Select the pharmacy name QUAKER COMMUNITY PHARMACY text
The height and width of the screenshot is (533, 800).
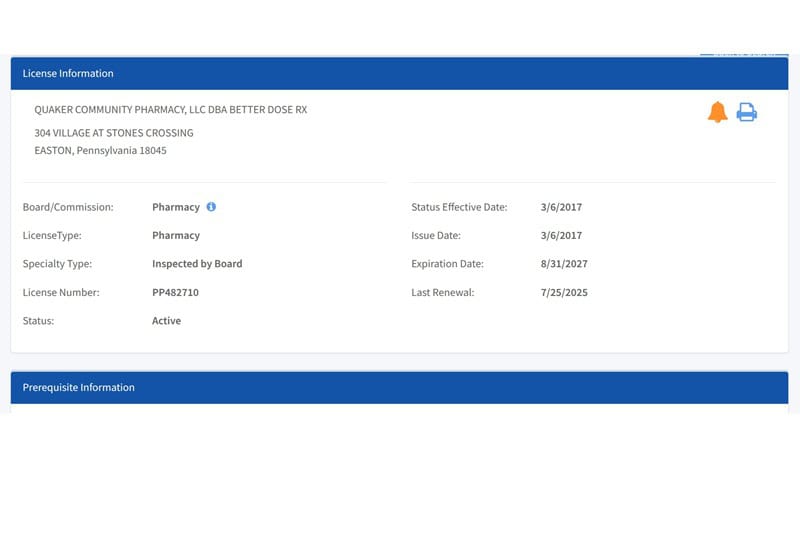point(171,110)
